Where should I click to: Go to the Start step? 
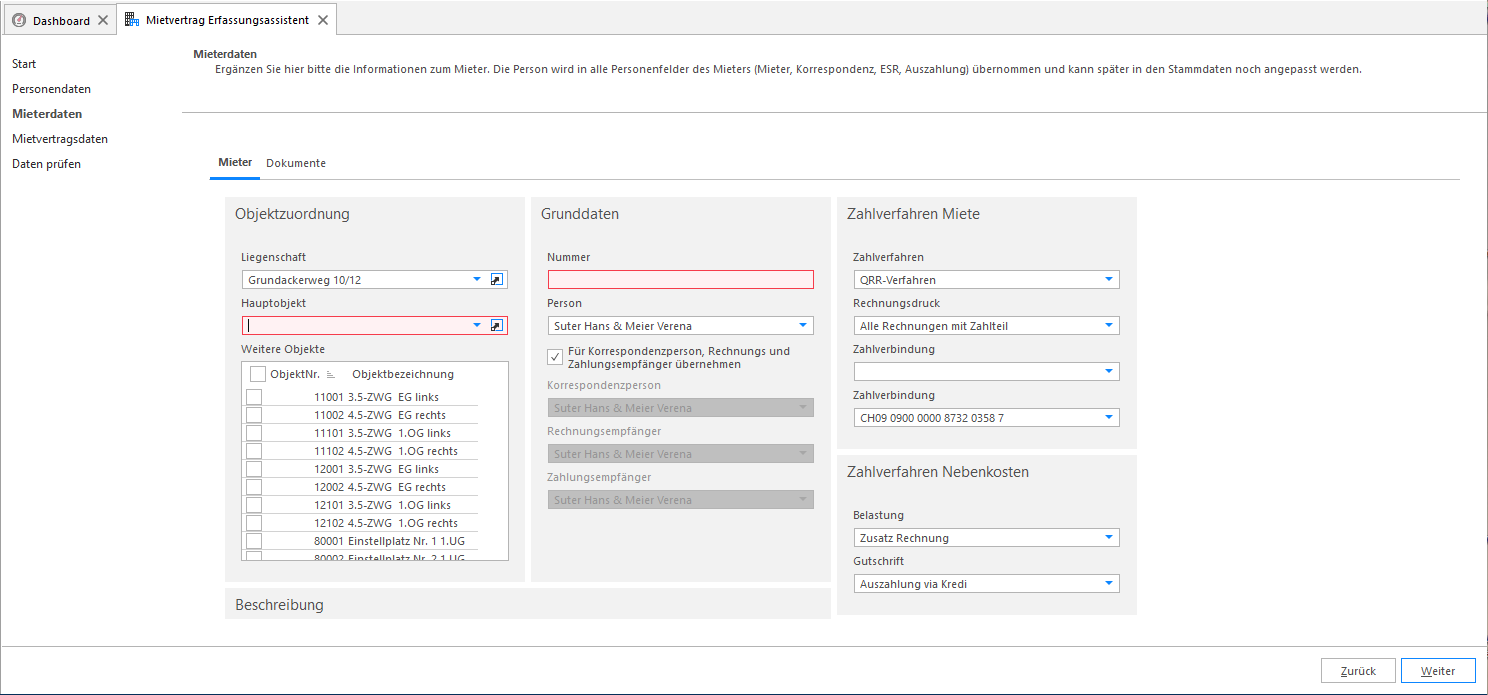pos(24,64)
